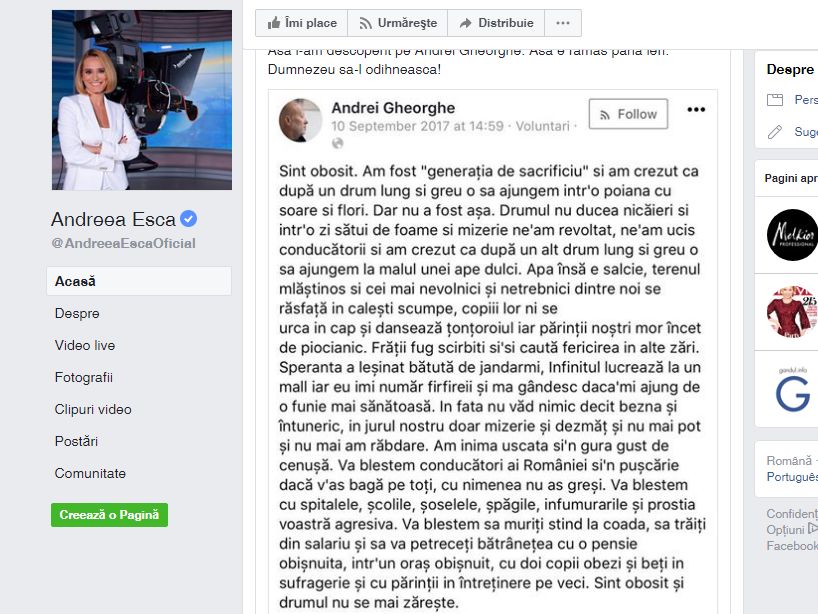Open the Despre section in the sidebar

[77, 313]
